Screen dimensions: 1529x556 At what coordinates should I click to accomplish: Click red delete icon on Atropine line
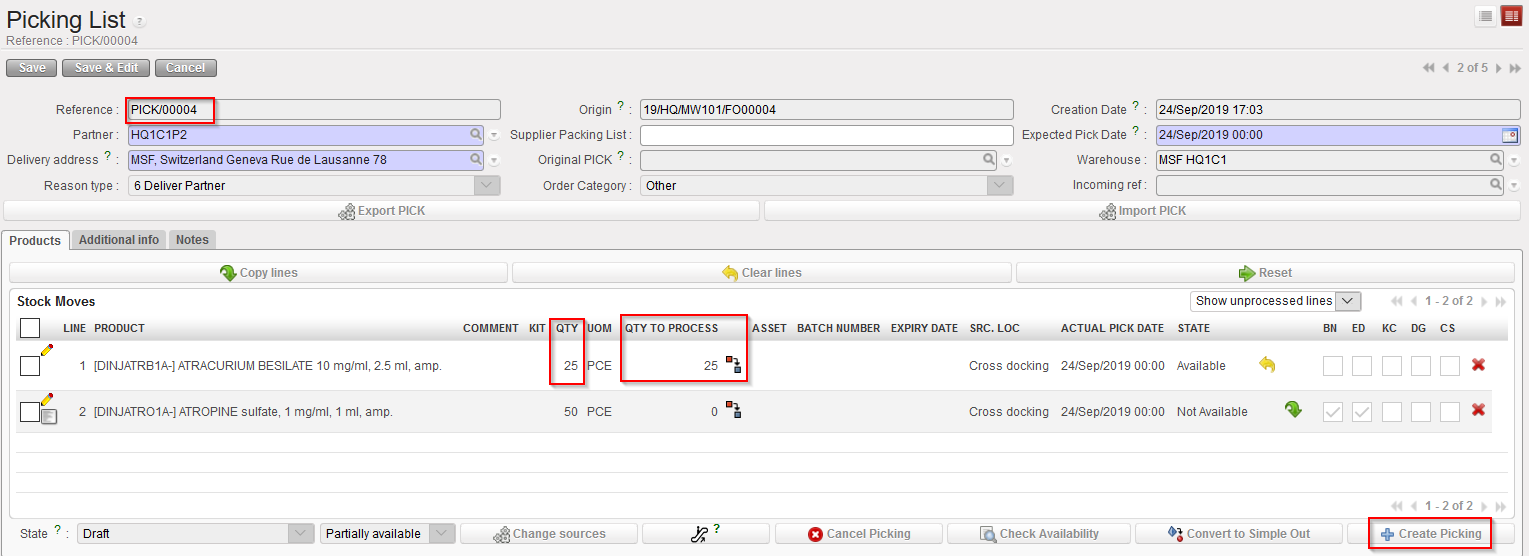tap(1477, 410)
